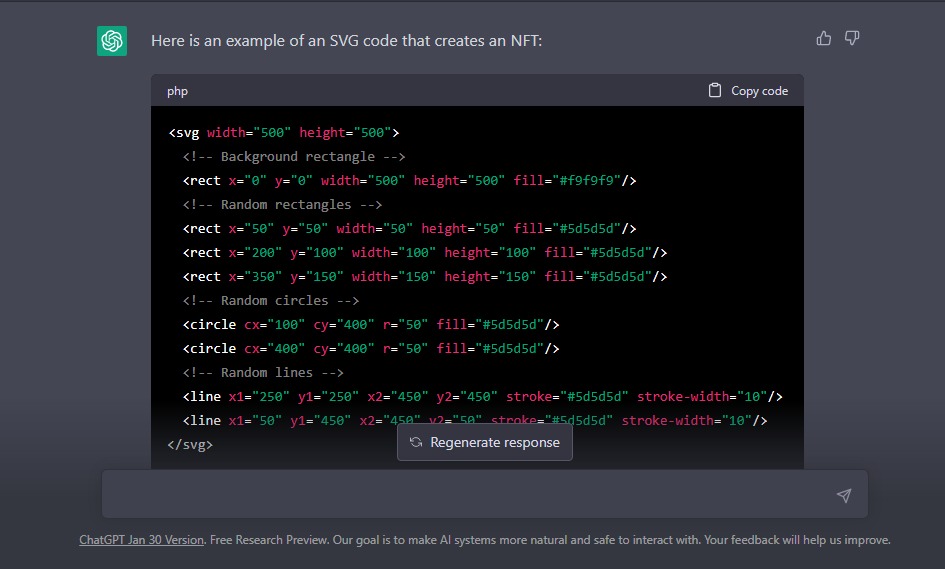Click the line element with x1="250" y1="250"

483,397
